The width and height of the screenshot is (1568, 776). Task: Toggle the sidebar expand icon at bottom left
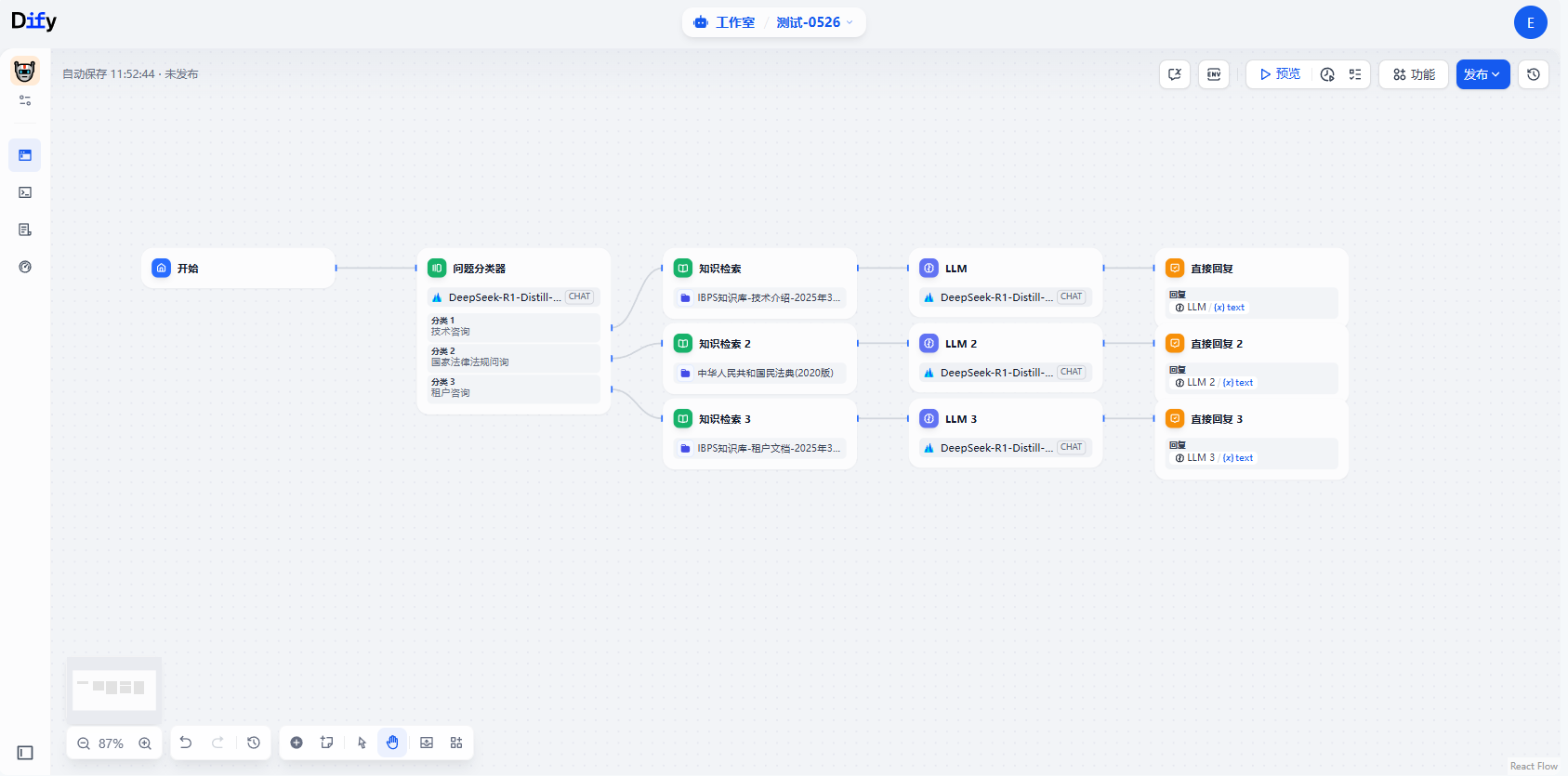click(25, 753)
